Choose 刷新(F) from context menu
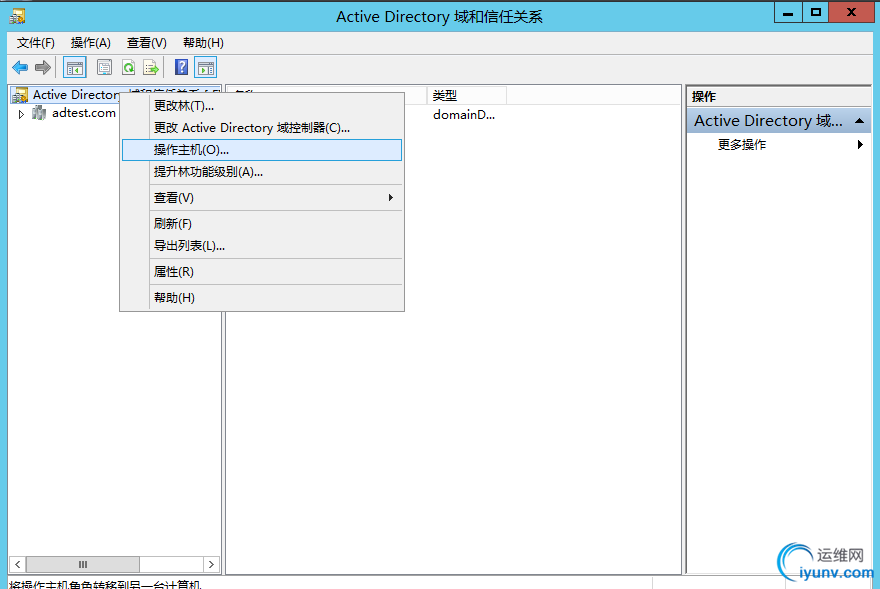Viewport: 880px width, 589px height. (262, 223)
